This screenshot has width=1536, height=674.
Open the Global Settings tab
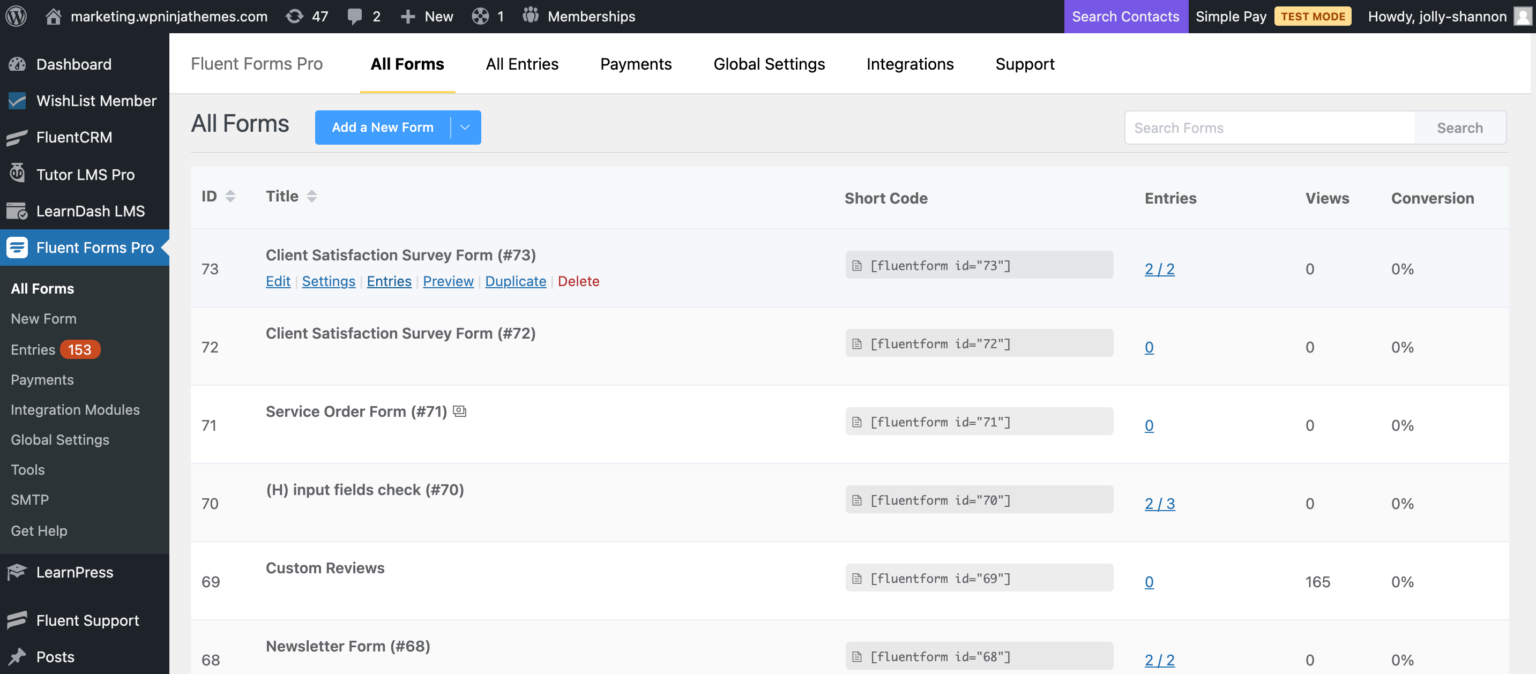click(x=769, y=64)
